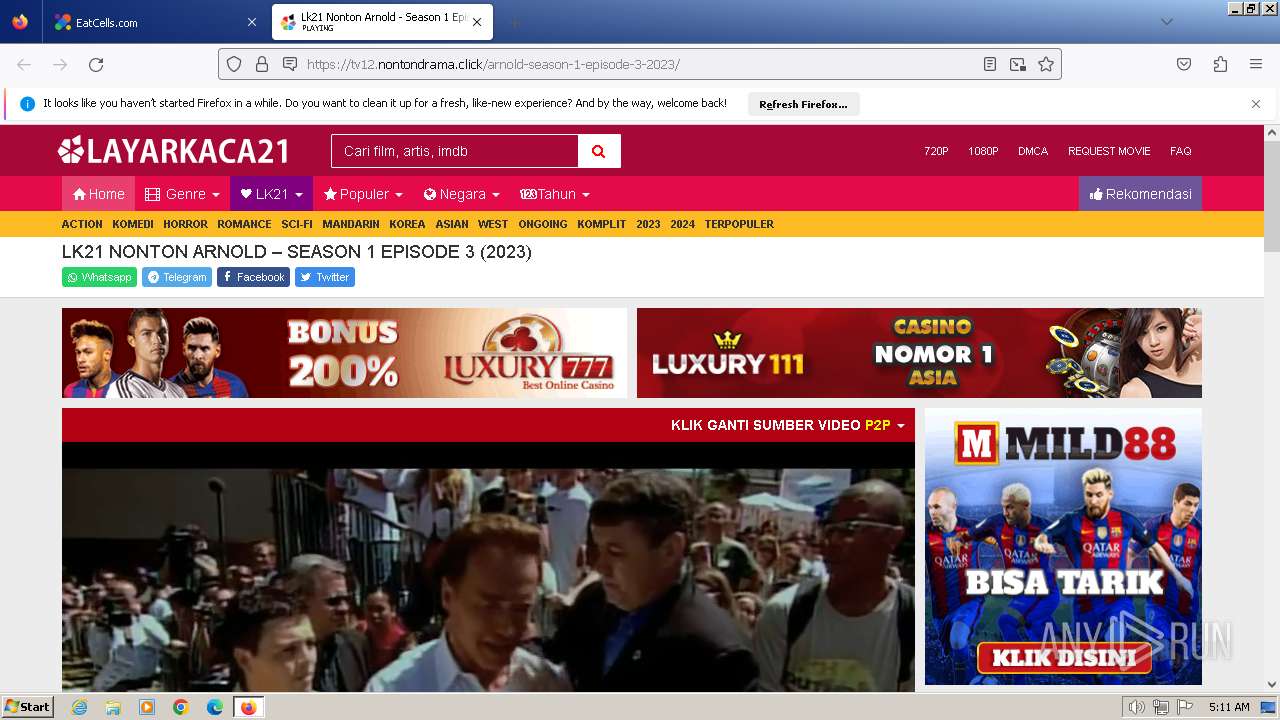This screenshot has height=720, width=1280.
Task: Toggle reader view icon in address bar
Action: click(x=990, y=64)
